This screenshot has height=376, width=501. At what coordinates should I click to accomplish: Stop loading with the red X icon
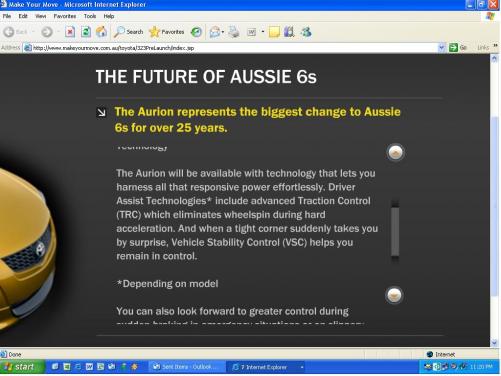(x=70, y=32)
